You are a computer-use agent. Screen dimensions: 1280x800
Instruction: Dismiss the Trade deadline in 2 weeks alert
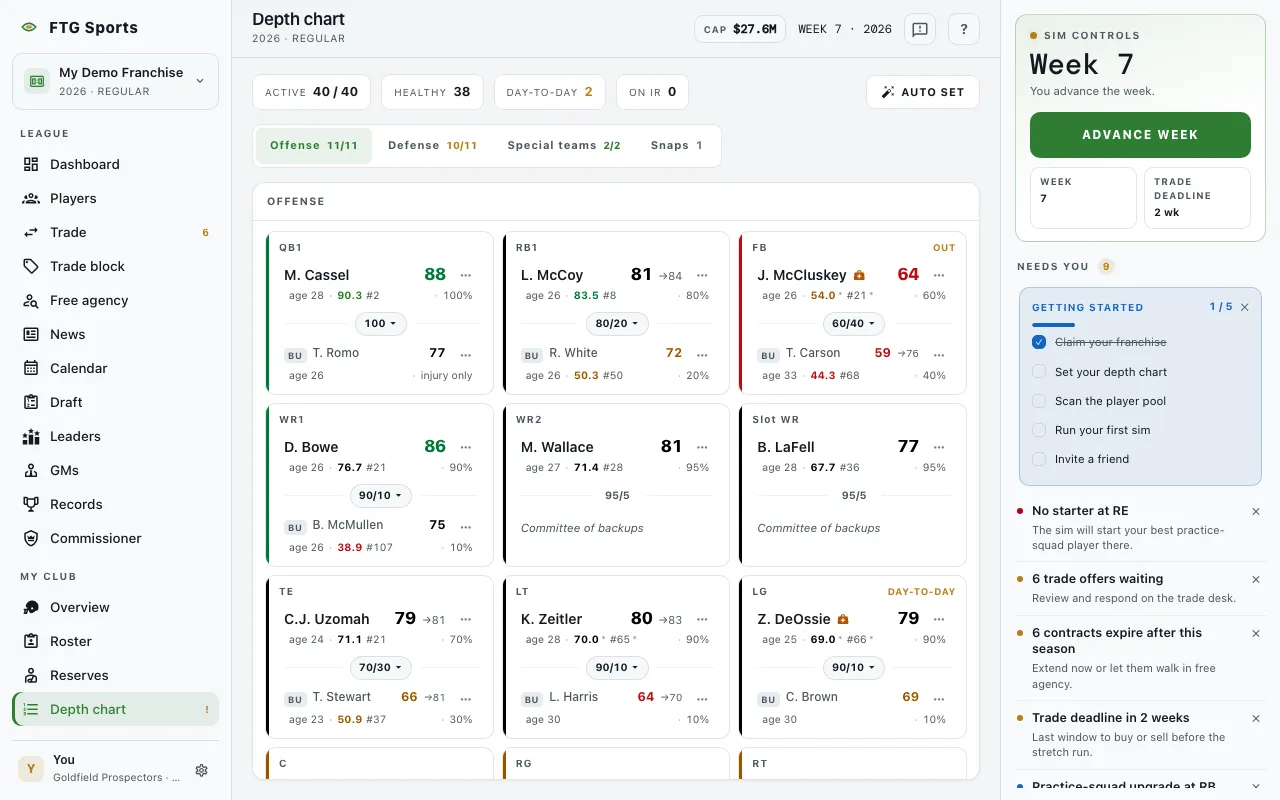1256,718
